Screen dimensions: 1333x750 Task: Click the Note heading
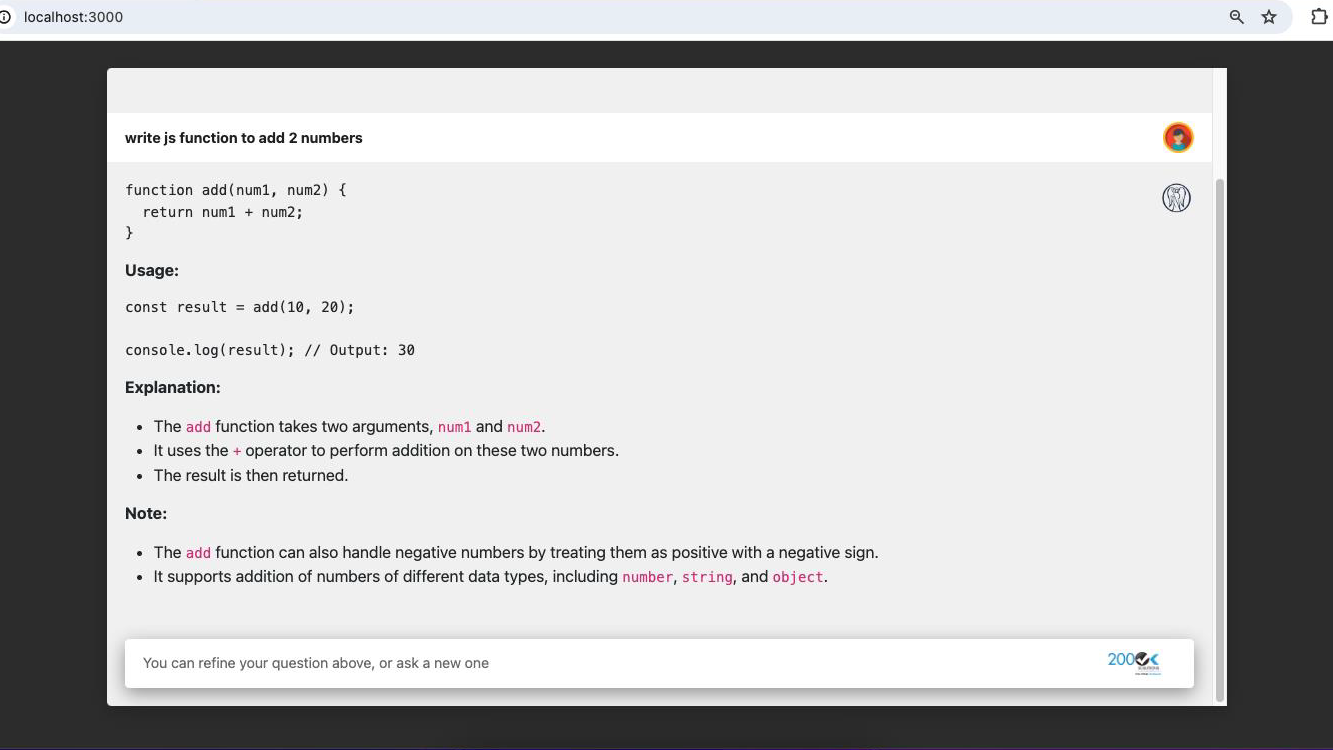click(x=146, y=513)
